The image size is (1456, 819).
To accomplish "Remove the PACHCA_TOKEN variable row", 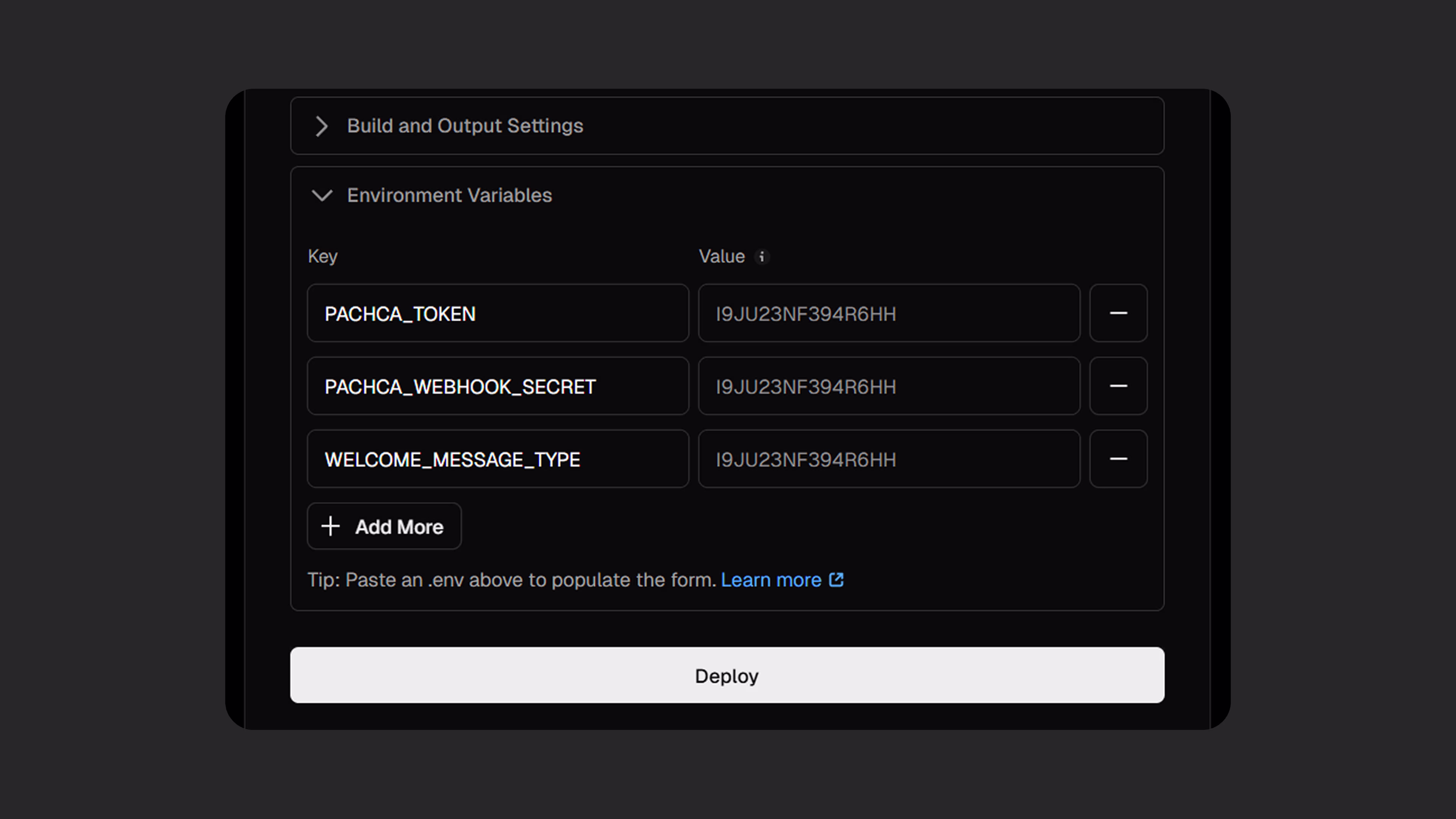I will tap(1118, 313).
